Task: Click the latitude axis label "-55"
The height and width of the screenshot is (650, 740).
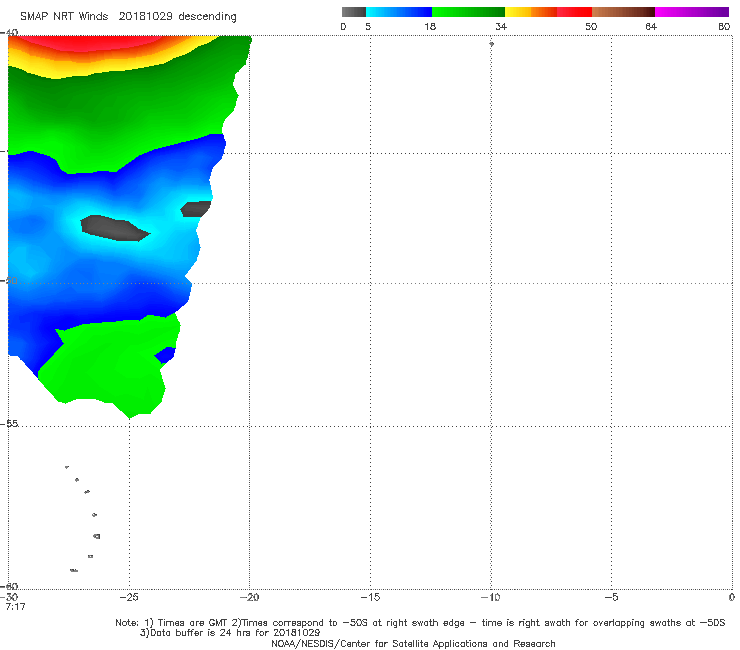Action: (x=10, y=424)
